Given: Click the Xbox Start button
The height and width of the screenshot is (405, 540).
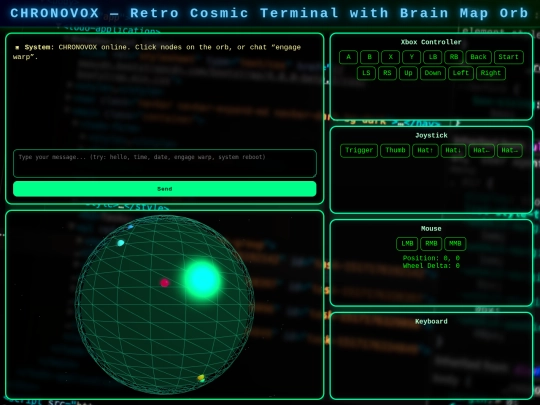Looking at the screenshot, I should pos(508,57).
